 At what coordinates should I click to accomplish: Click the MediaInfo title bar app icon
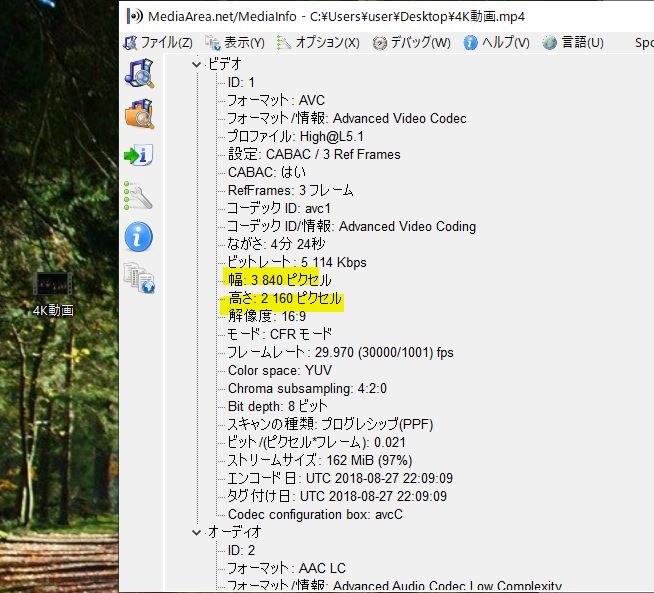click(134, 16)
